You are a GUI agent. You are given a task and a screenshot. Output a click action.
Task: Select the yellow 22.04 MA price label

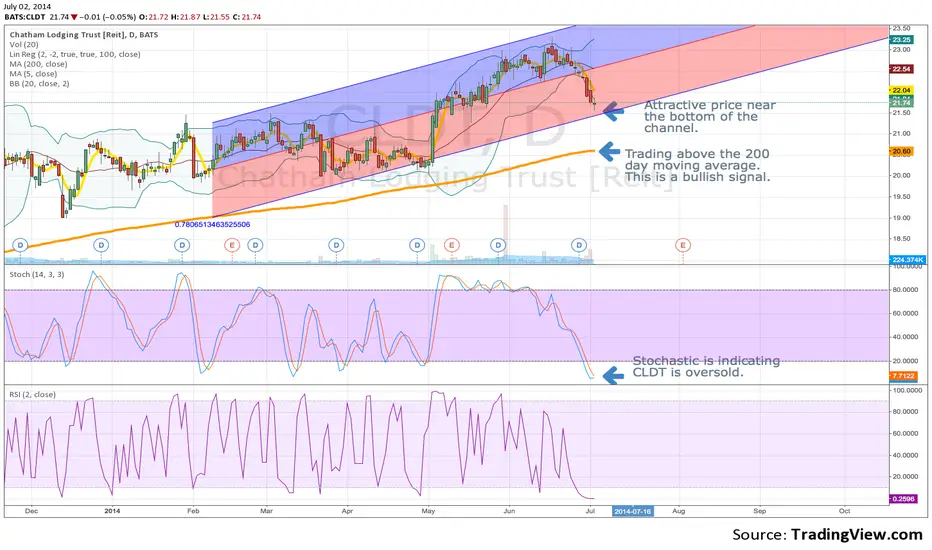pyautogui.click(x=901, y=90)
